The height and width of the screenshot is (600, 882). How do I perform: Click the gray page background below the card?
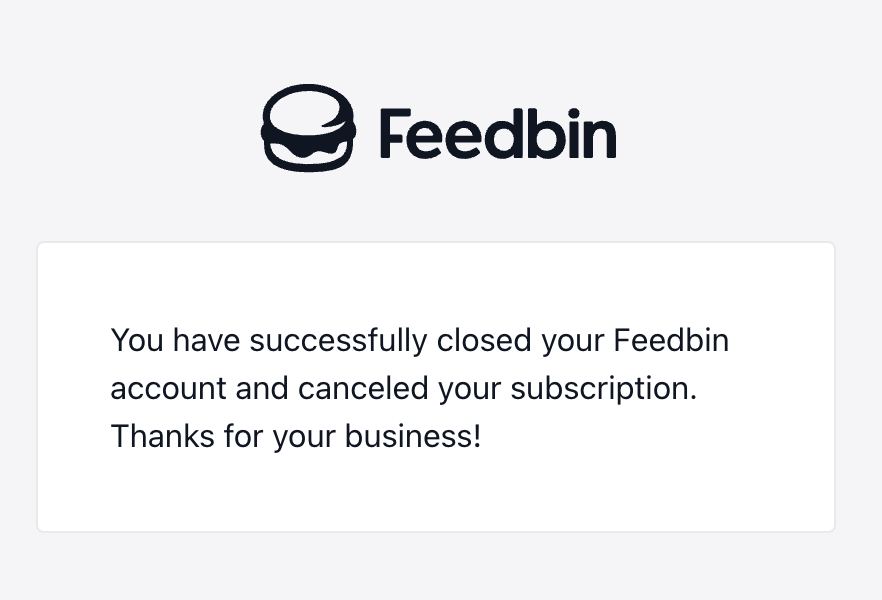(435, 567)
